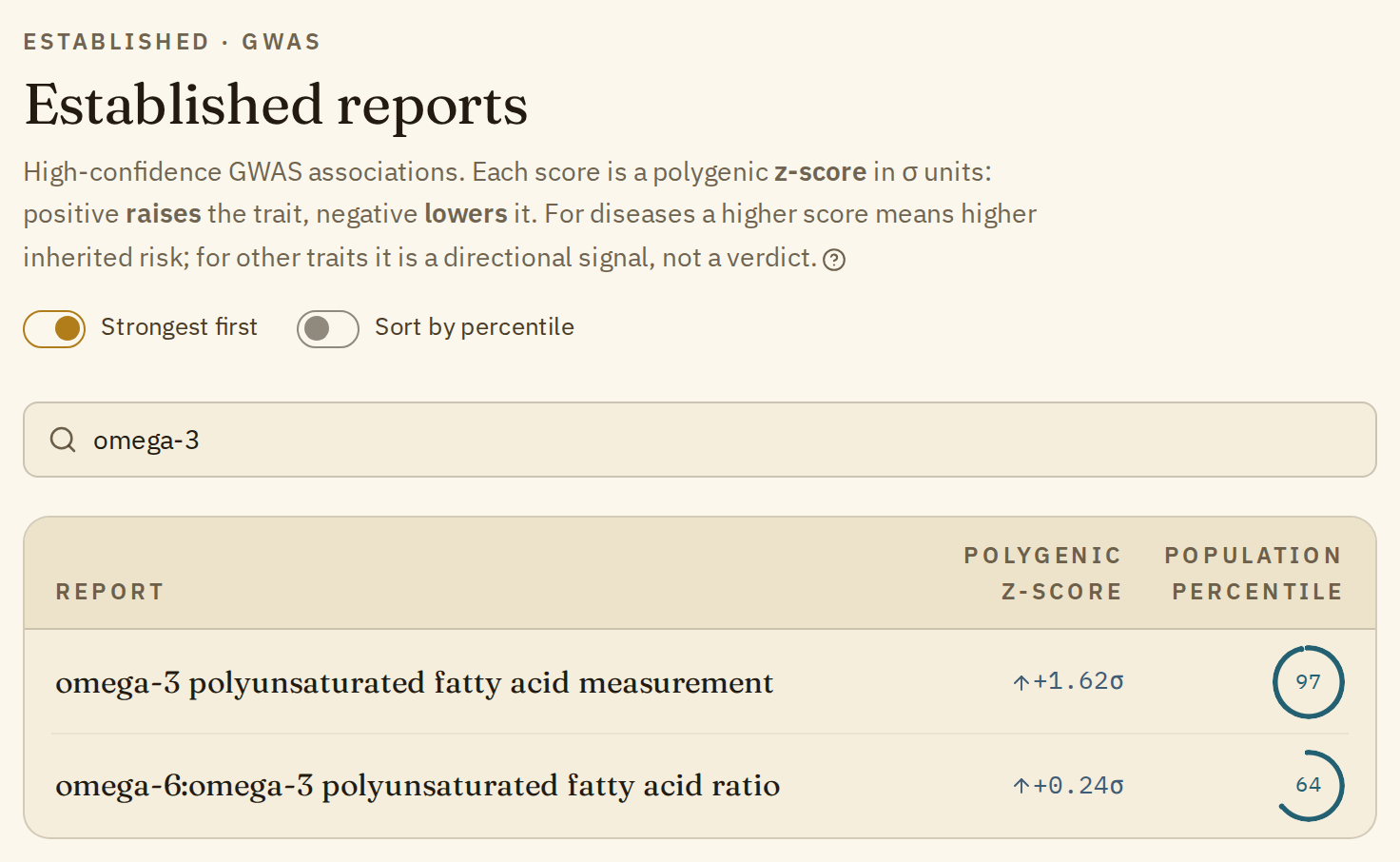Viewport: 1400px width, 862px height.
Task: Click the up arrow beside +1.62σ
Action: click(x=1021, y=682)
